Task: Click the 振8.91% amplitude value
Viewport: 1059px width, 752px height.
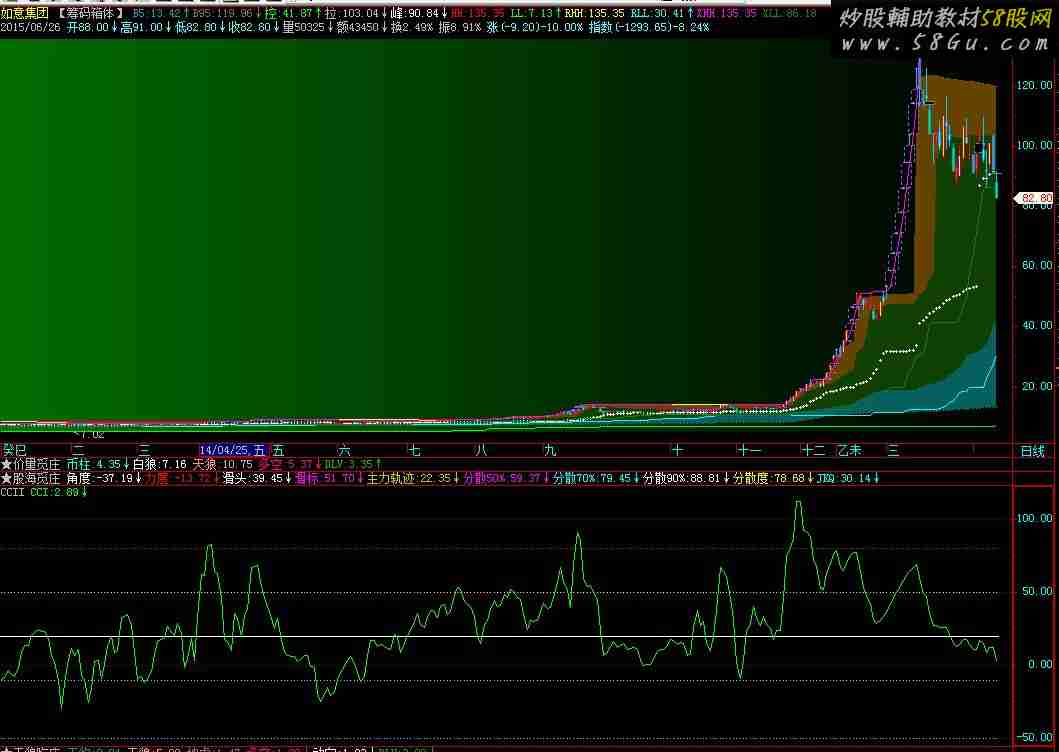Action: click(460, 28)
